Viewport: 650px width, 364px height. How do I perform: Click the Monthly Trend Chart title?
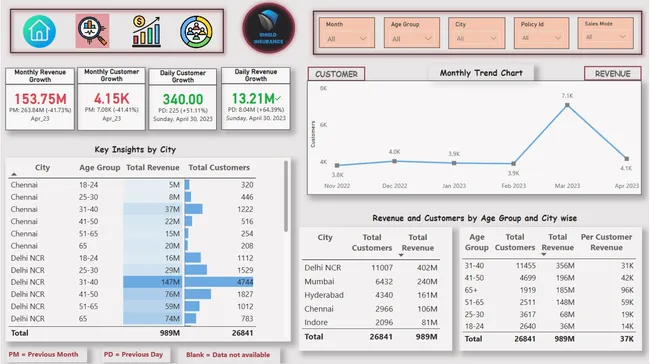coord(481,73)
